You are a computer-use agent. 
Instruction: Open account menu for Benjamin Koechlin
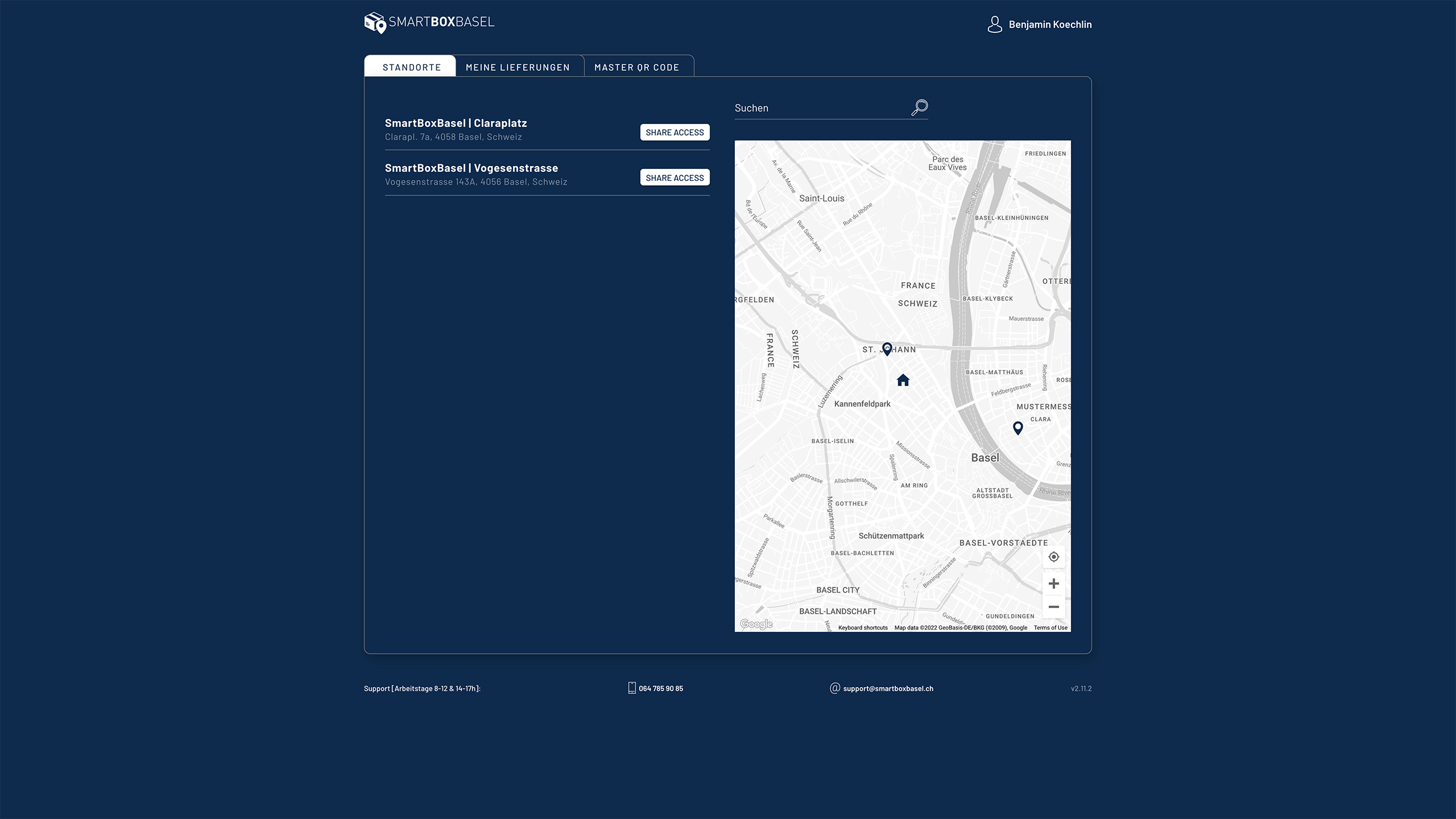[1050, 24]
